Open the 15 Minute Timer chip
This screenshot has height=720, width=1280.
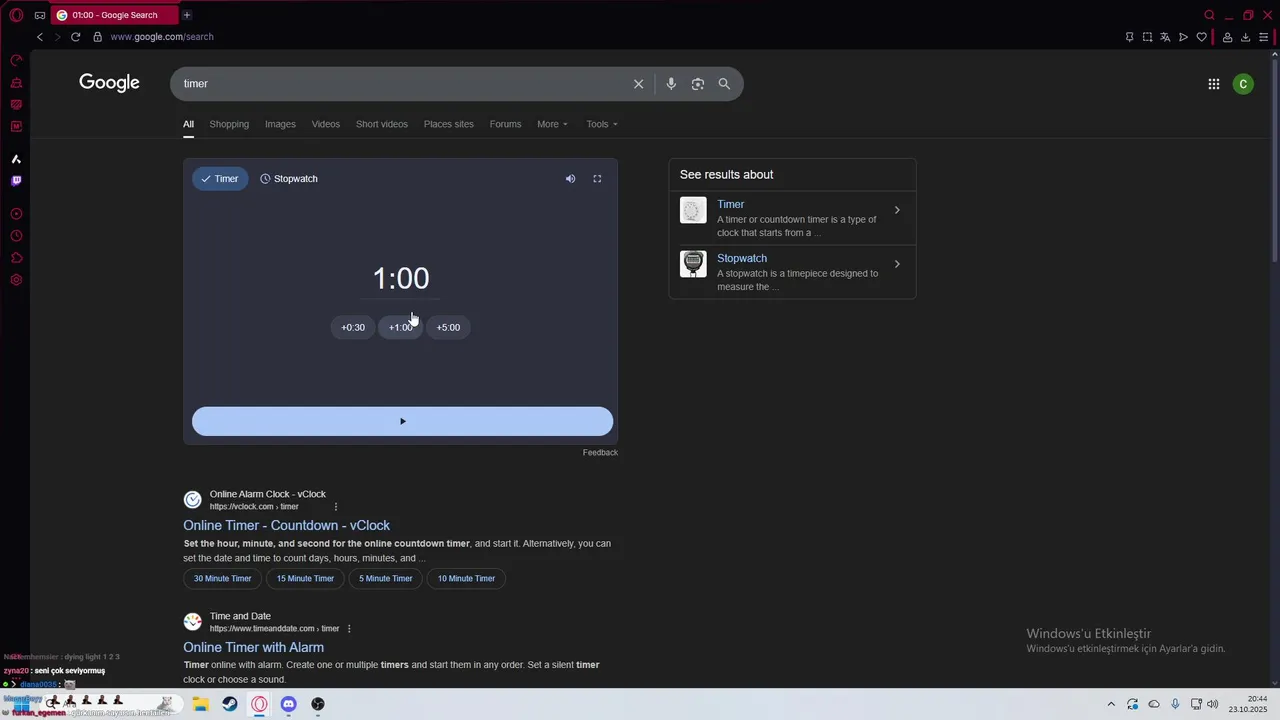305,579
